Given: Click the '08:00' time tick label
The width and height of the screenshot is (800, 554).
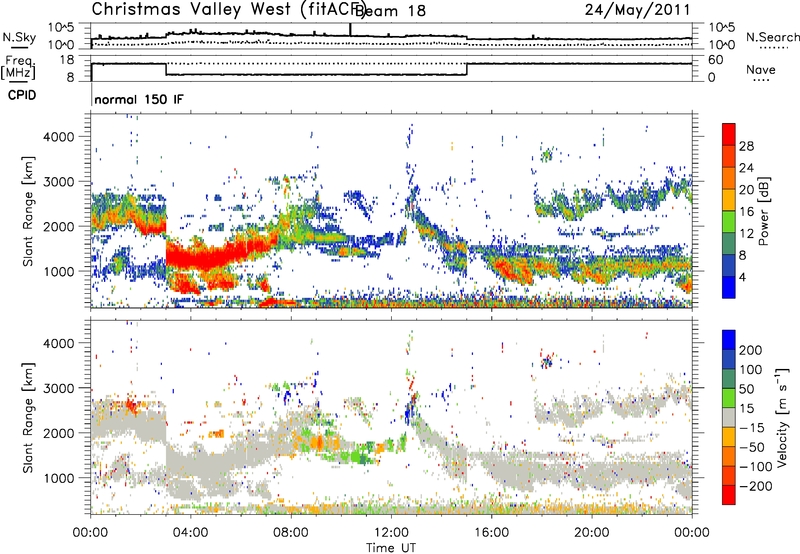Looking at the screenshot, I should 291,533.
